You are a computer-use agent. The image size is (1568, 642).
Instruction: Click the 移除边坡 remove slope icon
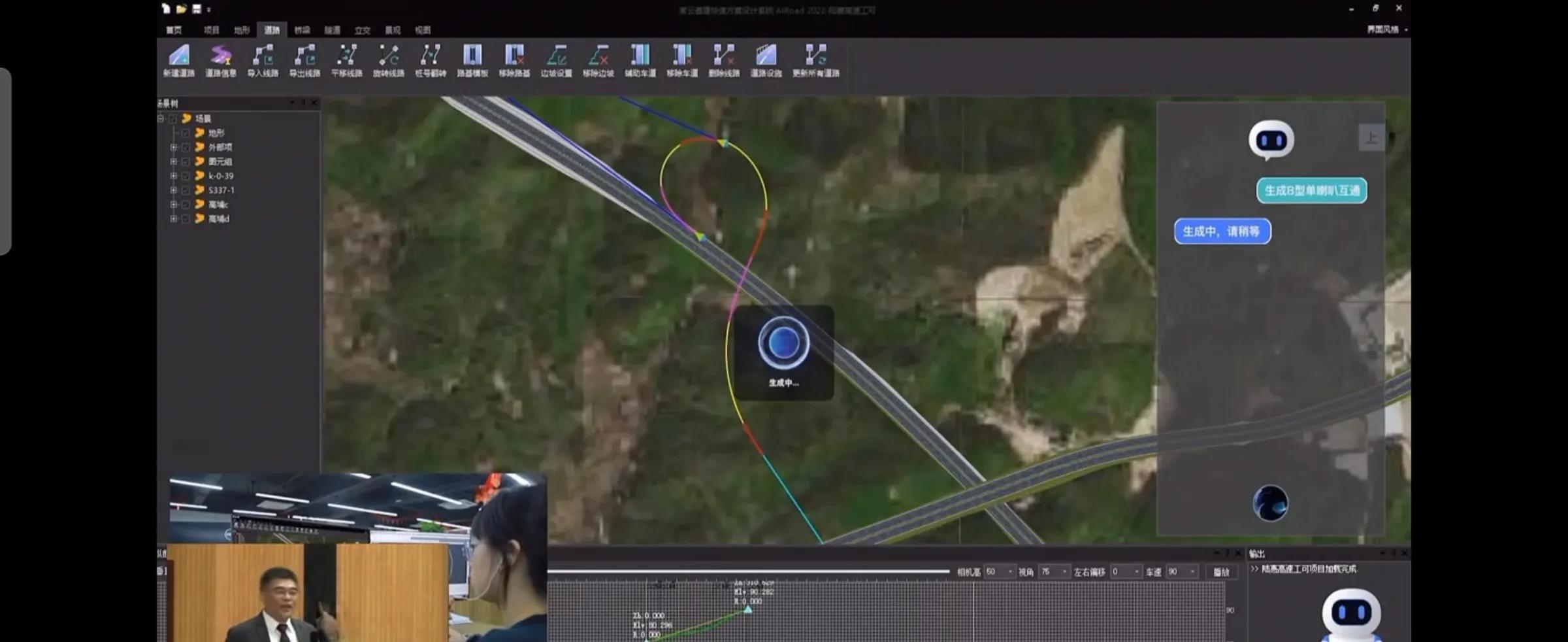(x=598, y=61)
